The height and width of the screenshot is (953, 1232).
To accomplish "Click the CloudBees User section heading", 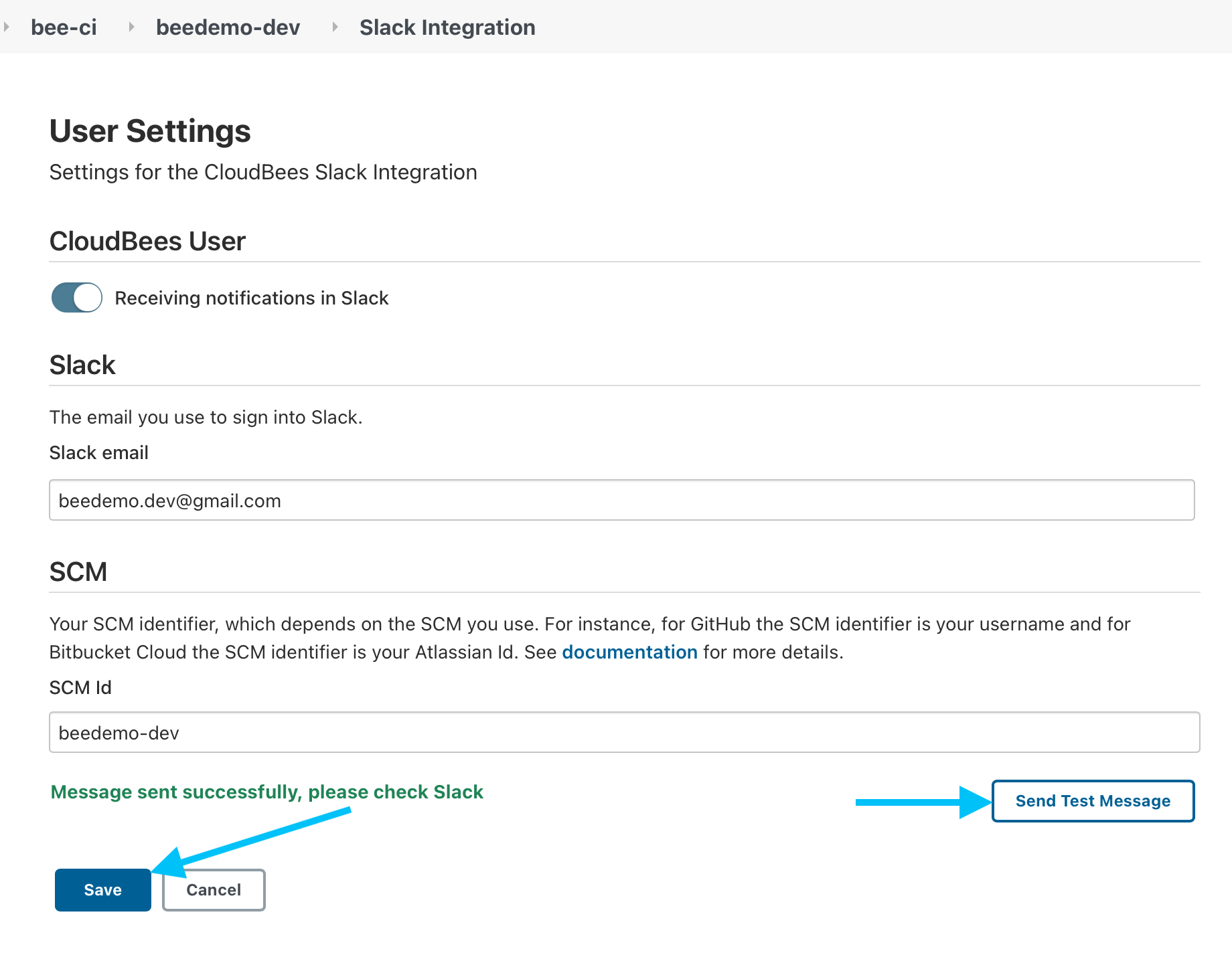I will (x=147, y=241).
